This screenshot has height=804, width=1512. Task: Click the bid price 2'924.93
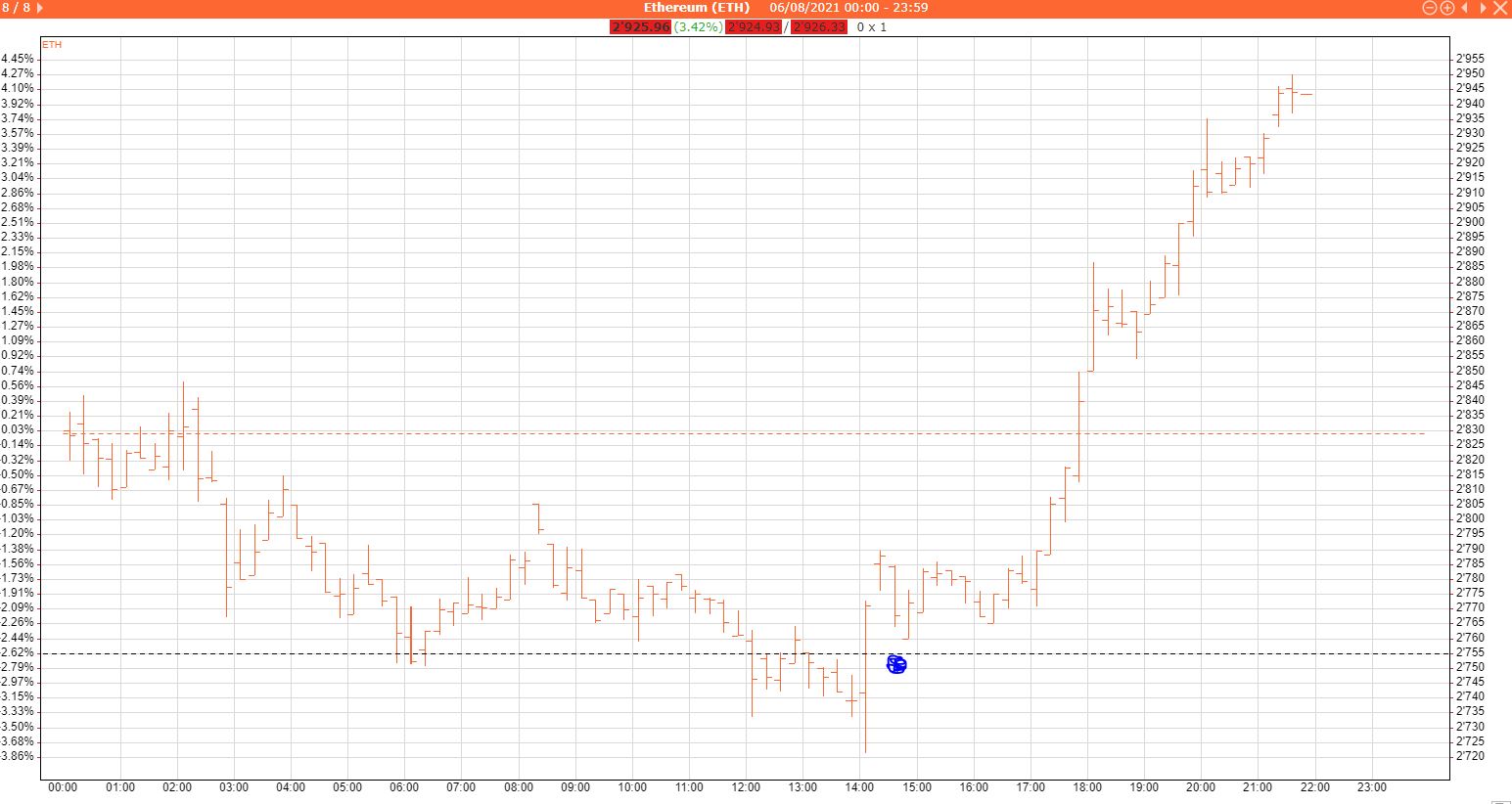point(753,27)
